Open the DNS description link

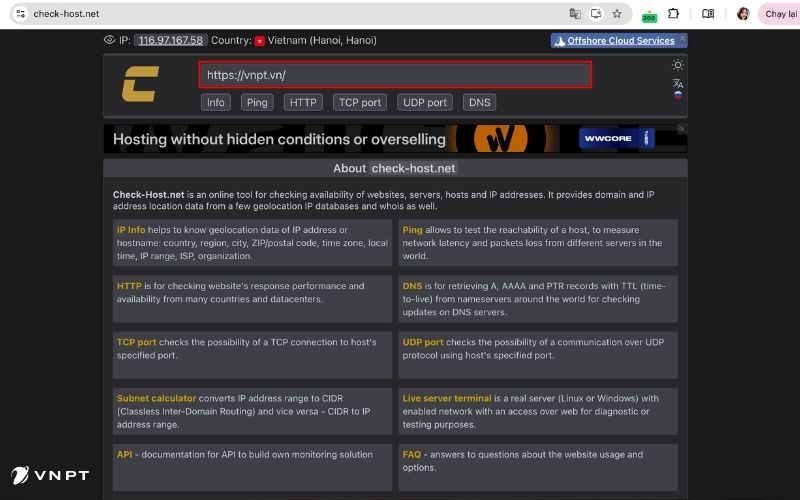click(x=412, y=286)
